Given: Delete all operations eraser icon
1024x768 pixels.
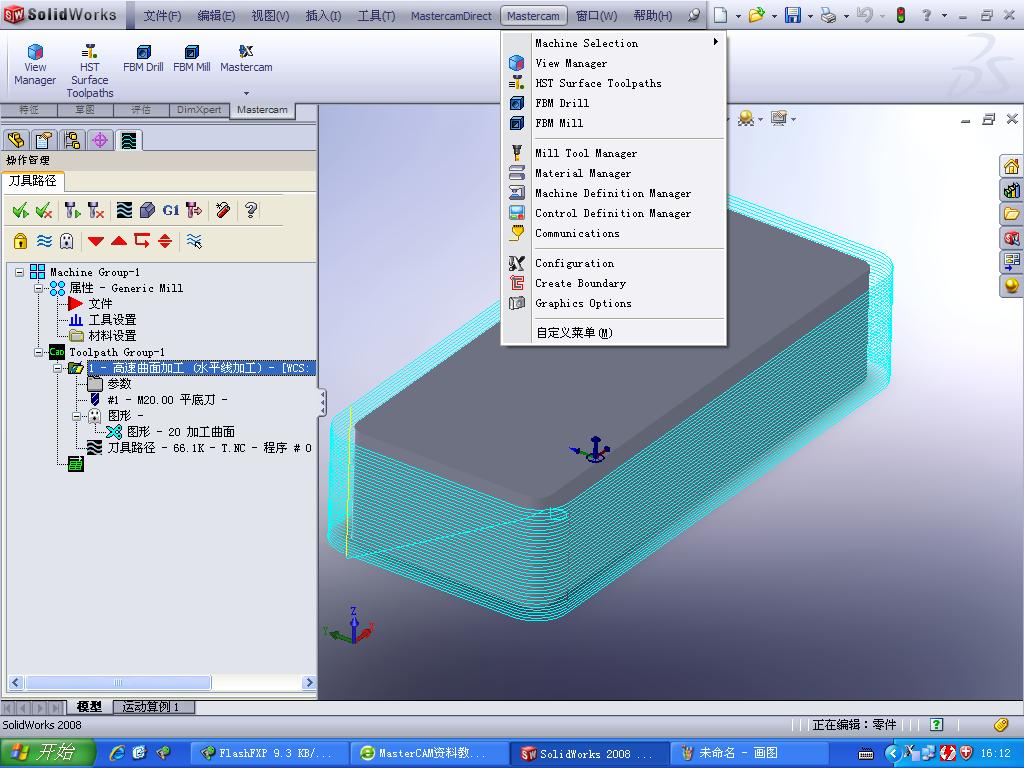Looking at the screenshot, I should click(223, 210).
